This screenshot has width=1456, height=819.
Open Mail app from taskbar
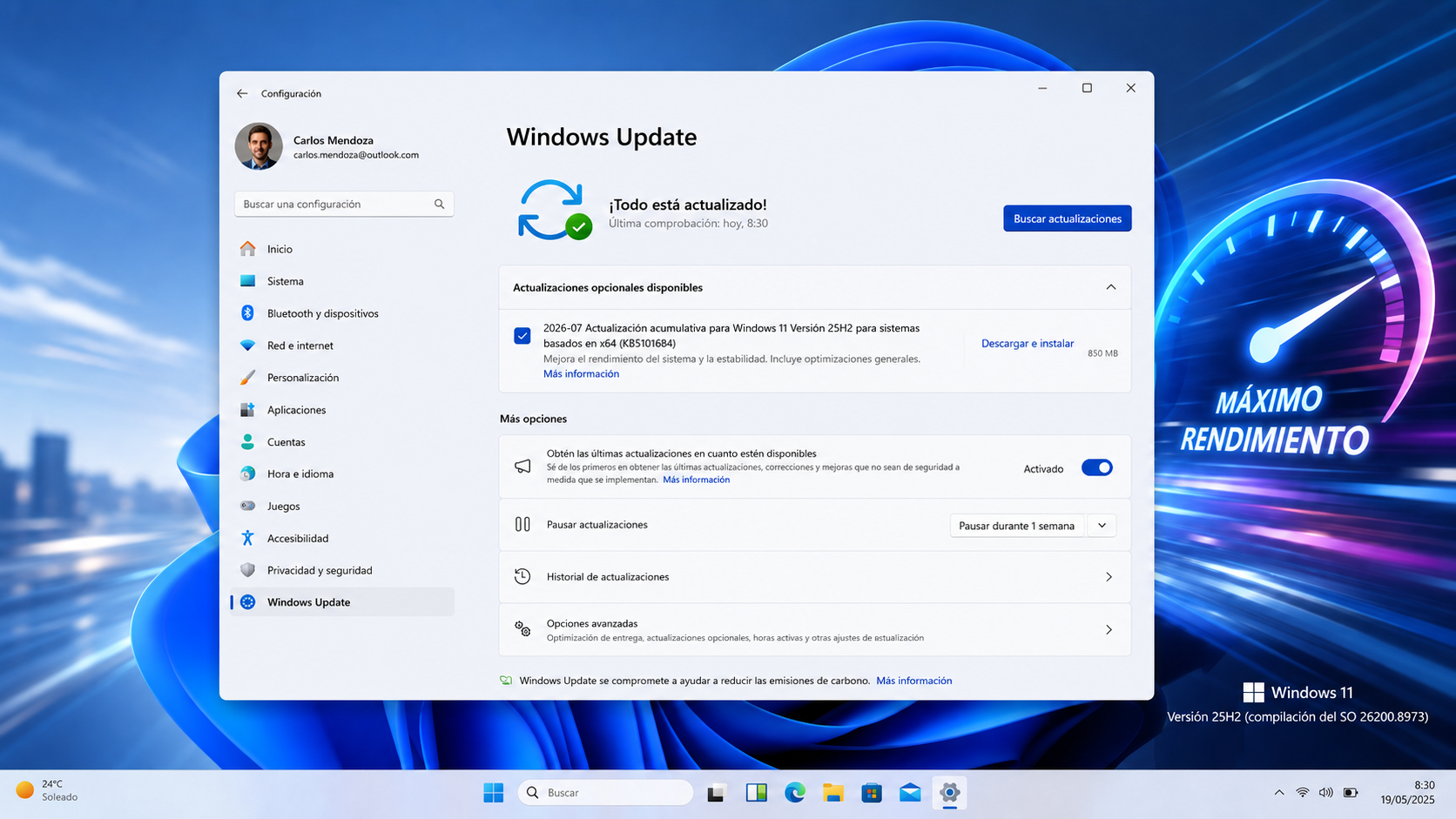coord(910,793)
